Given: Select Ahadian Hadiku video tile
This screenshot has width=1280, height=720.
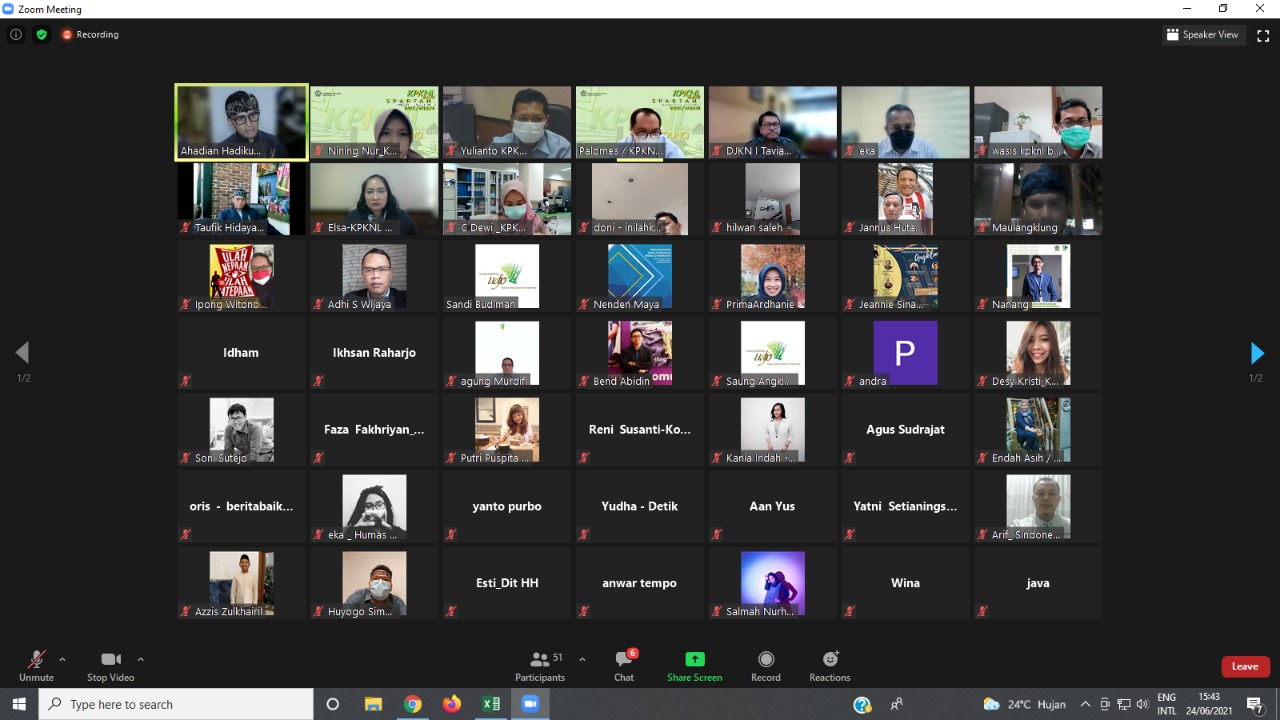Looking at the screenshot, I should coord(241,122).
